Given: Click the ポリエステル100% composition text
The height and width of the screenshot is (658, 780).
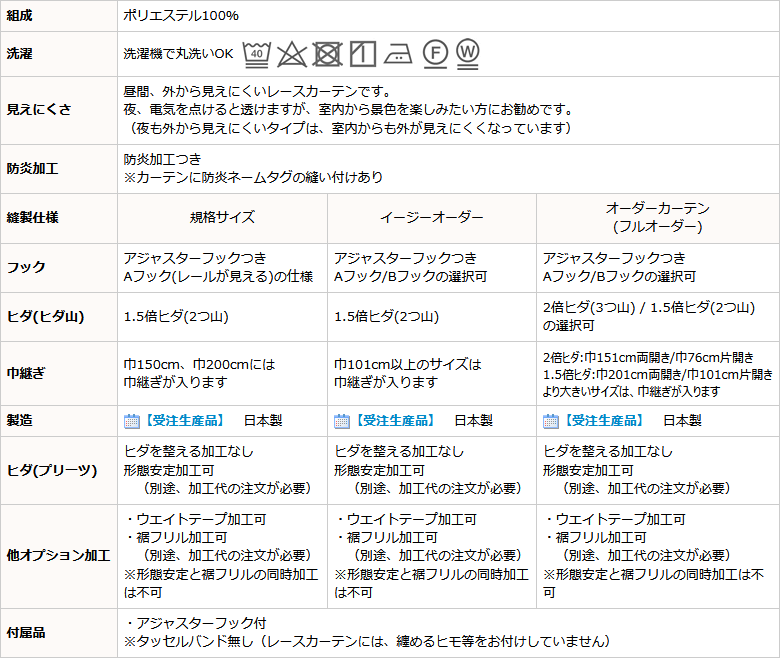Looking at the screenshot, I should click(x=181, y=16).
